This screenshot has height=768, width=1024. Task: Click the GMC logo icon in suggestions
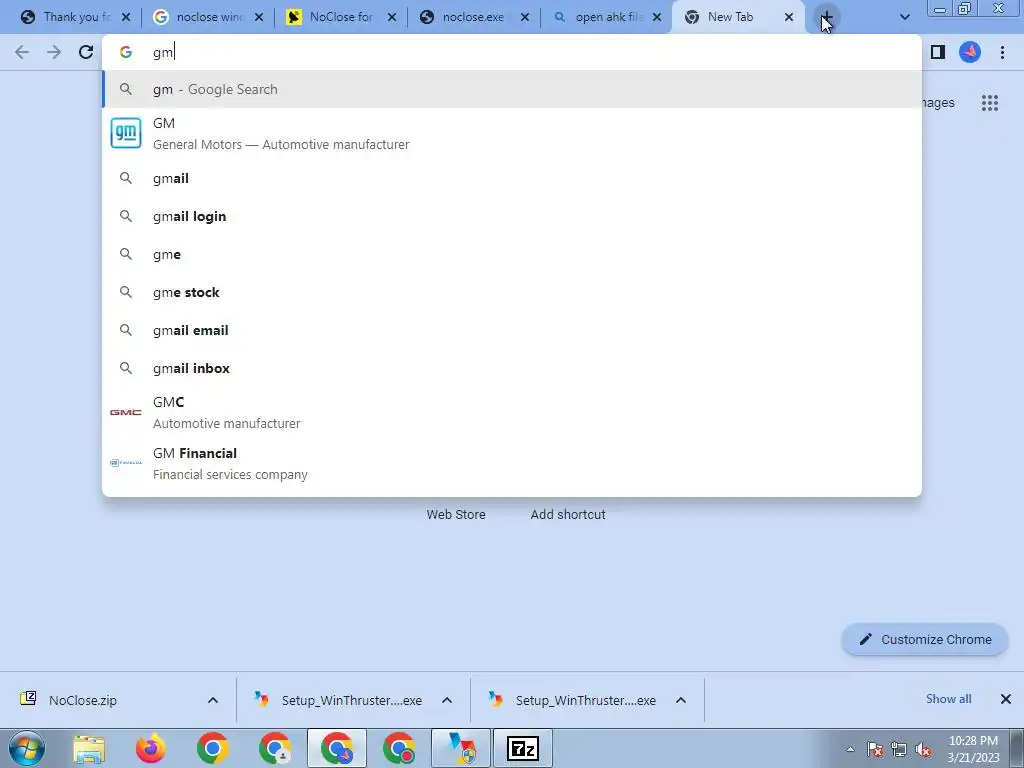pos(125,412)
